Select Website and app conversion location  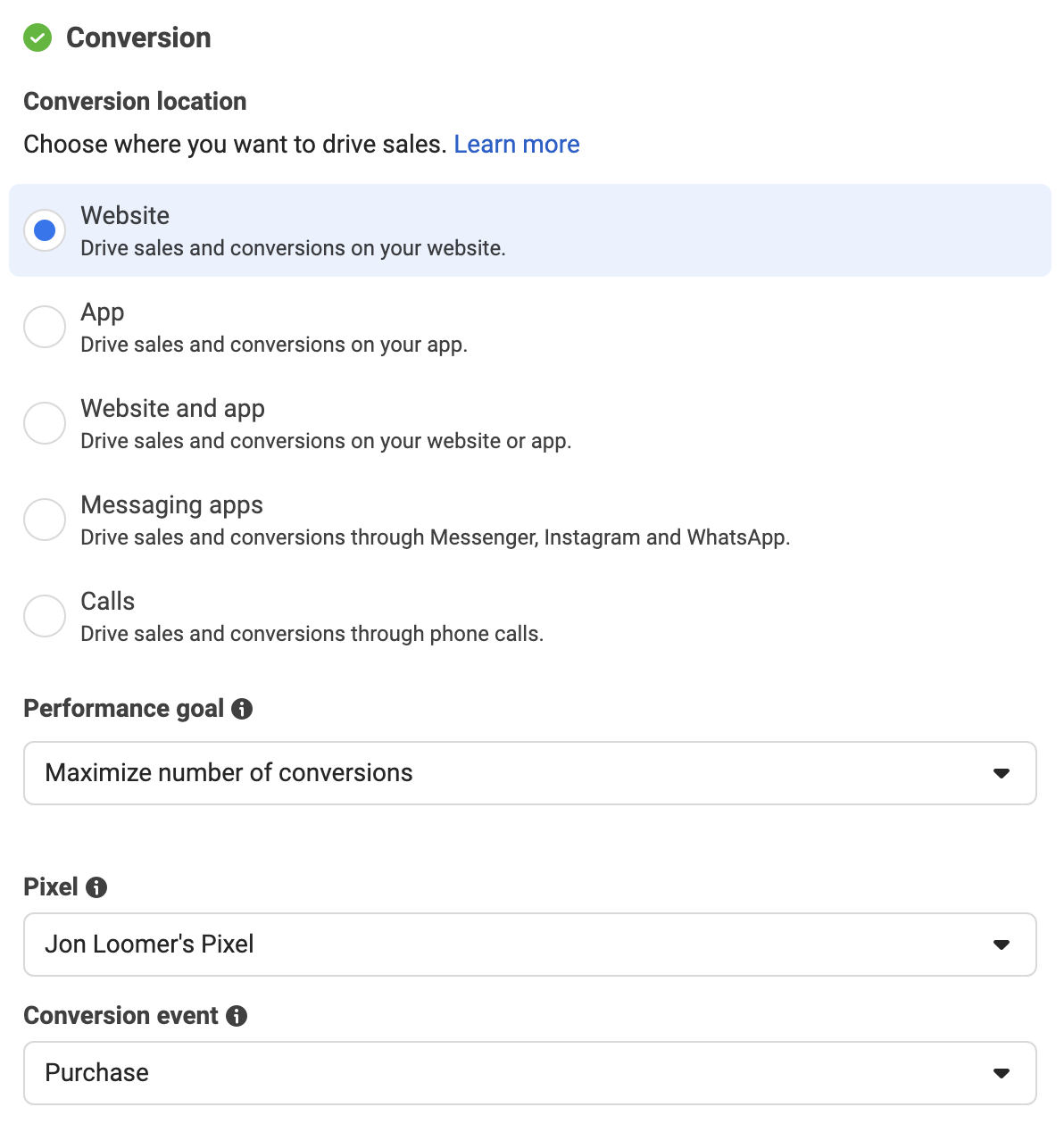point(44,423)
